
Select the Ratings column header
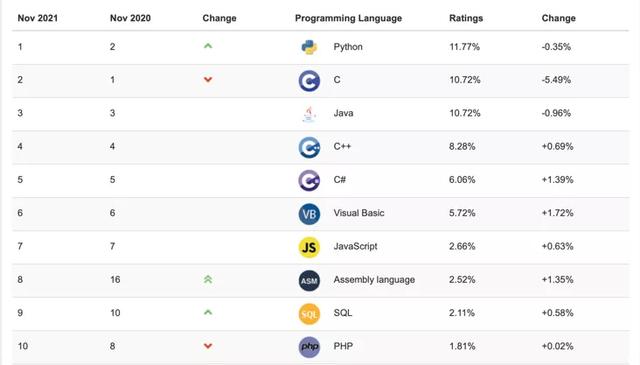(466, 18)
